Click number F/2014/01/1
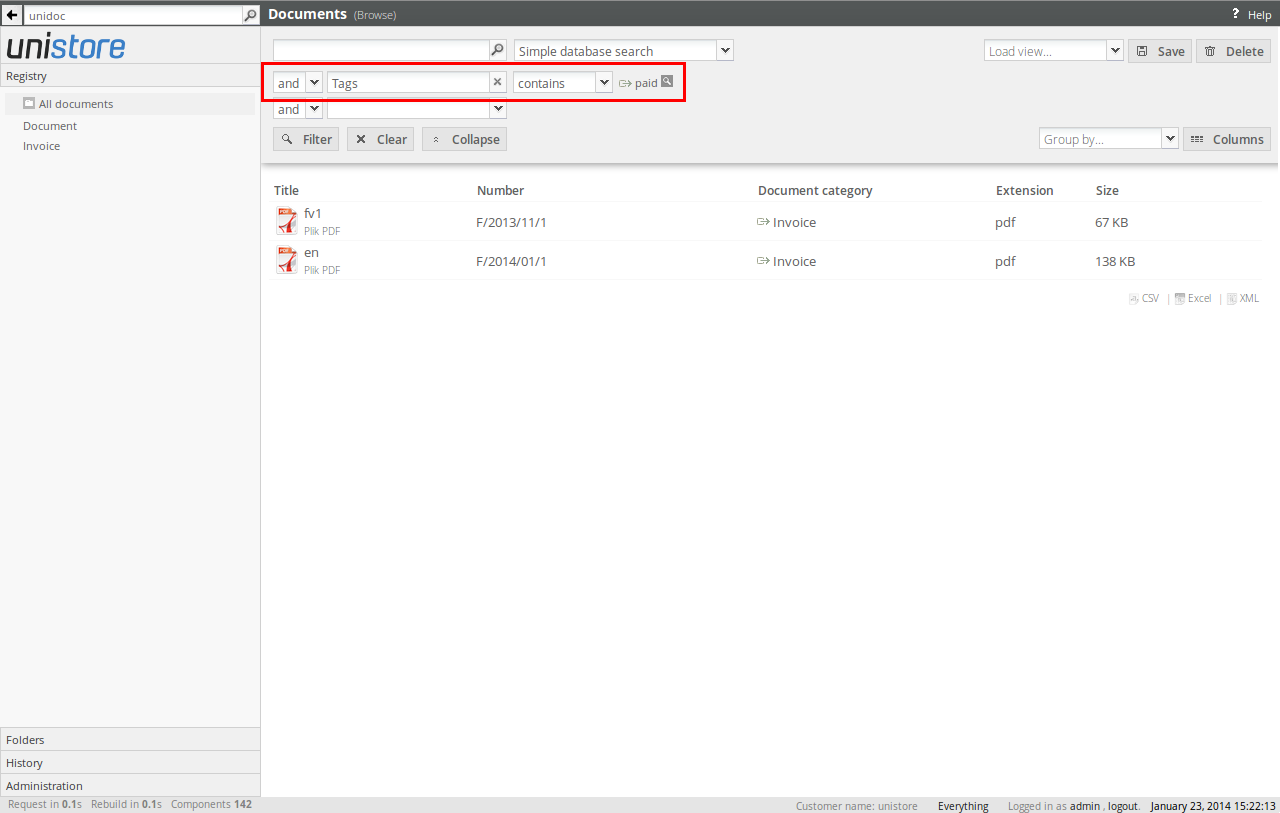The image size is (1280, 813). [x=511, y=261]
